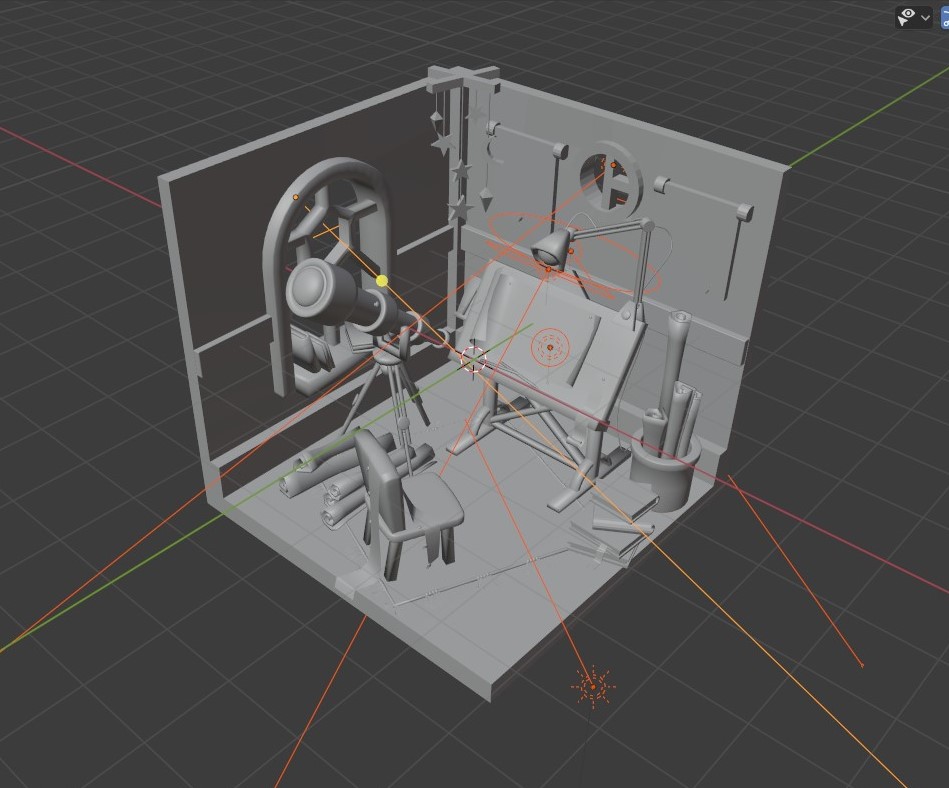Select the desk lamp head
The width and height of the screenshot is (949, 788).
coord(550,246)
